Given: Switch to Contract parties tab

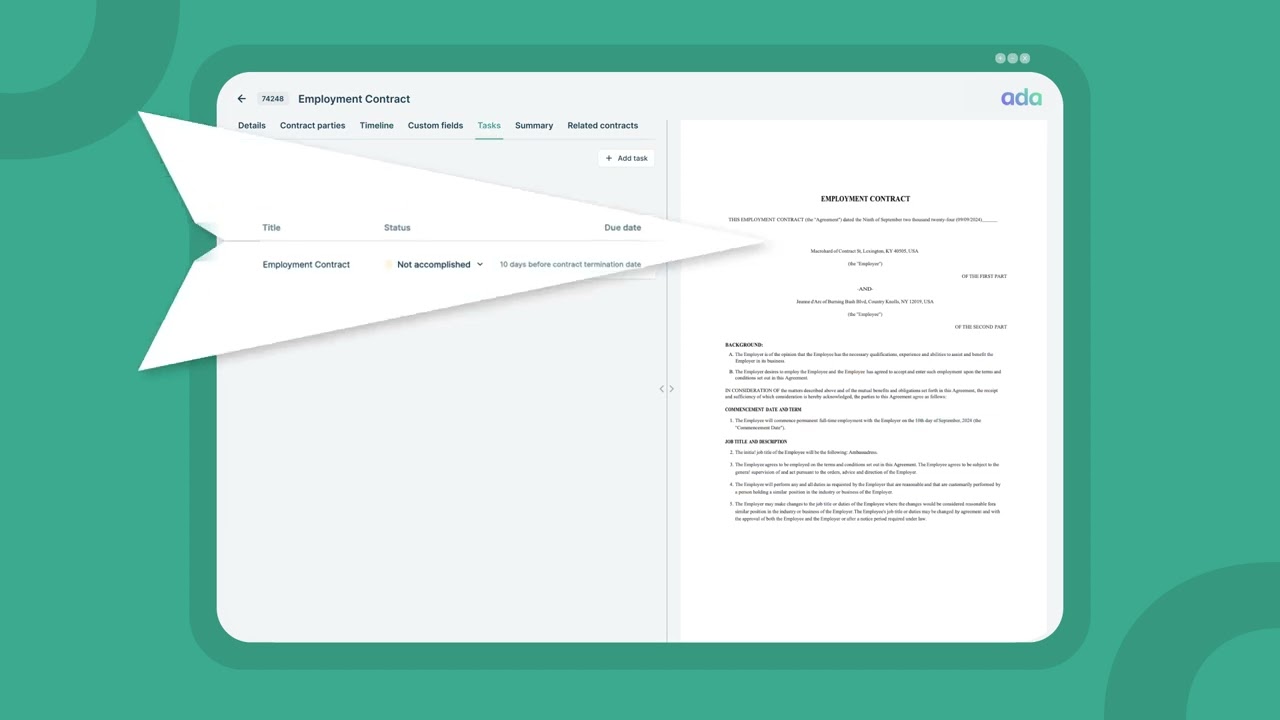Looking at the screenshot, I should [x=312, y=126].
